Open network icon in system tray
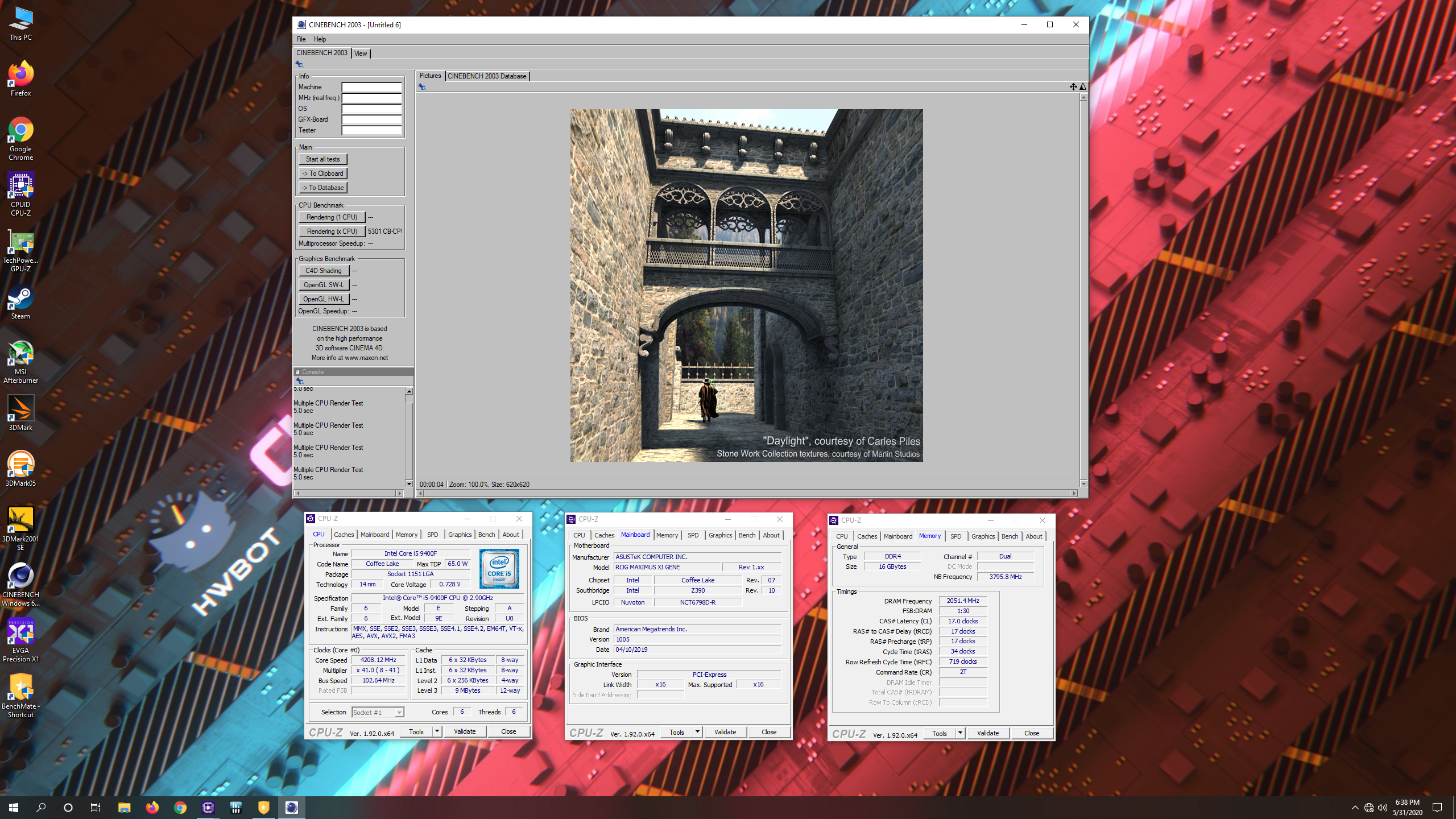1456x819 pixels. tap(1369, 808)
